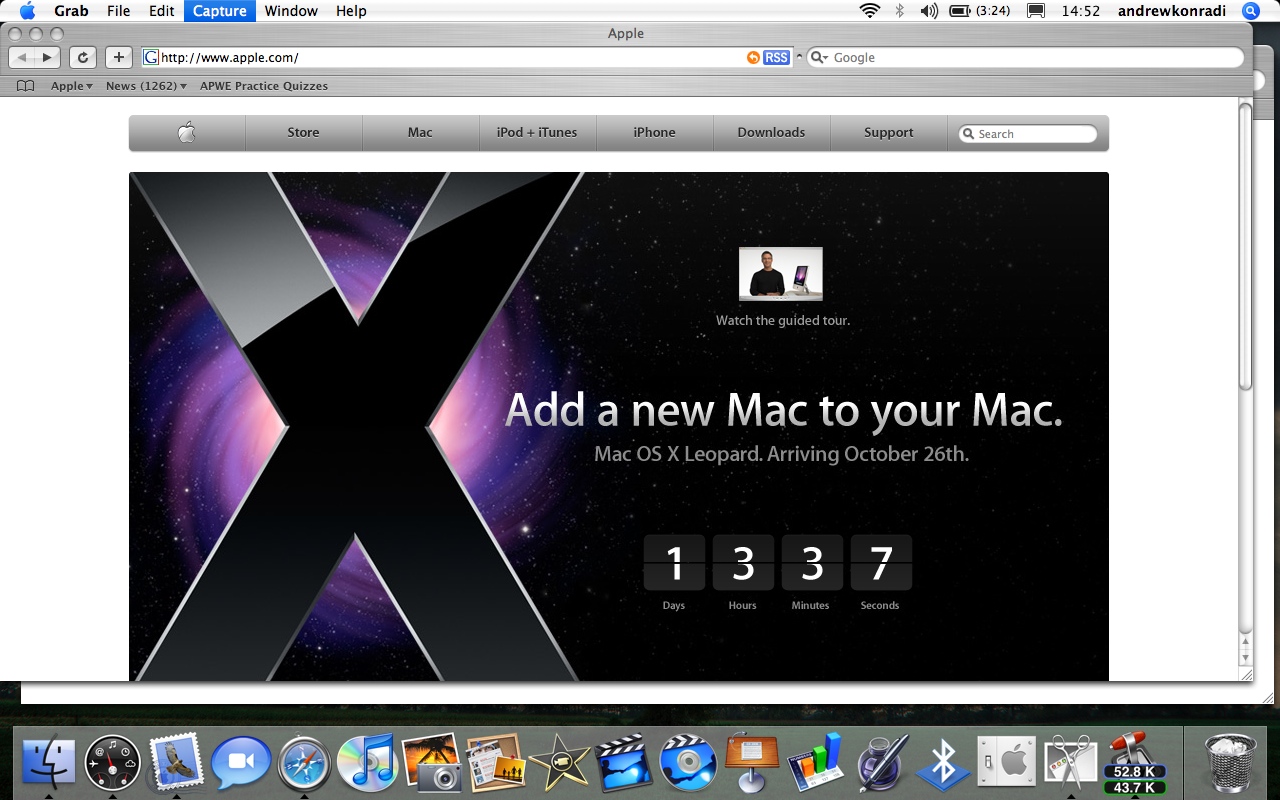Open the File menu
This screenshot has width=1280, height=800.
(118, 11)
